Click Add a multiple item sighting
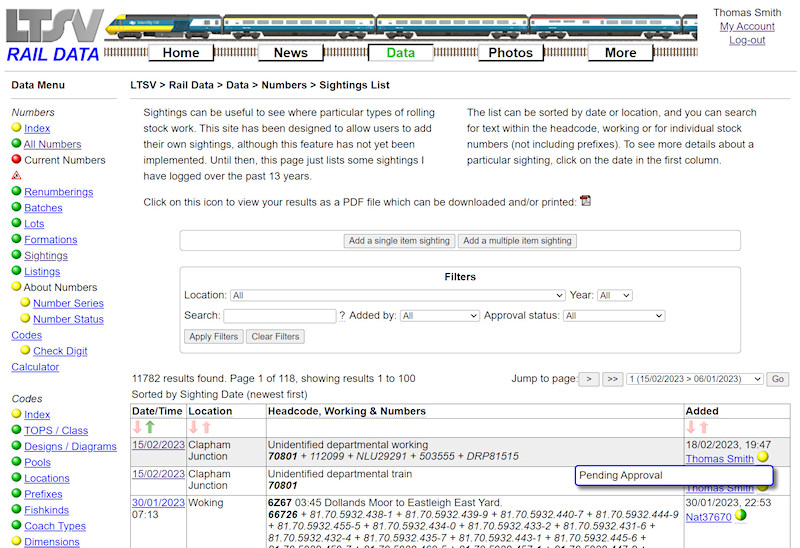Image resolution: width=800 pixels, height=548 pixels. 517,241
